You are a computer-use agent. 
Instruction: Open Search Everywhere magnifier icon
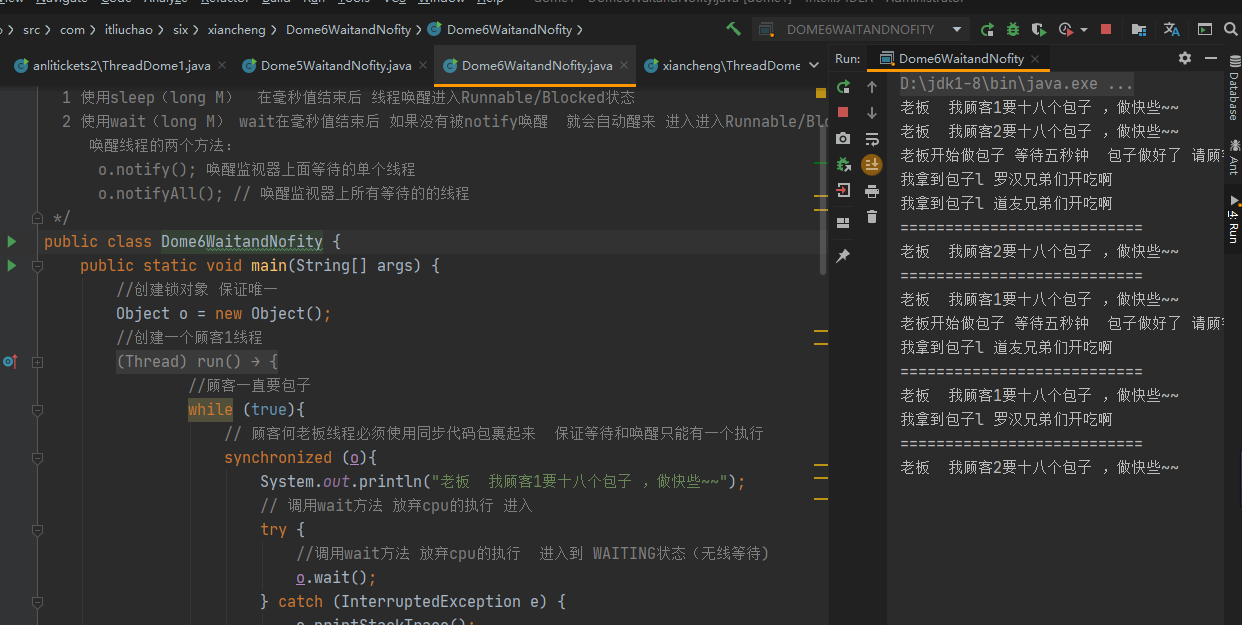[1232, 30]
